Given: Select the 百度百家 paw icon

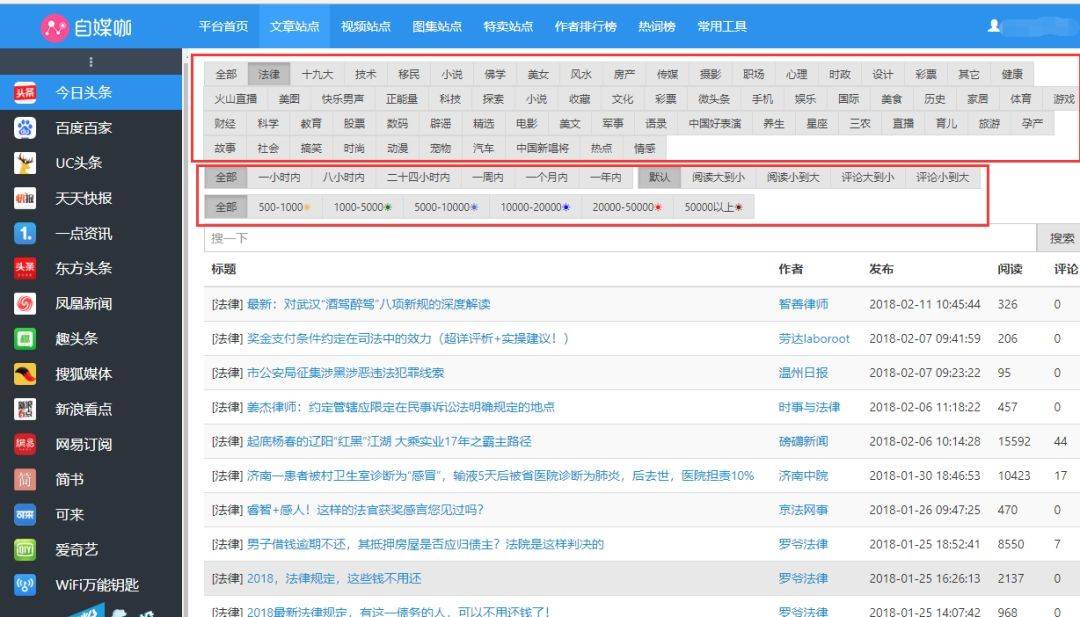Looking at the screenshot, I should click(25, 127).
